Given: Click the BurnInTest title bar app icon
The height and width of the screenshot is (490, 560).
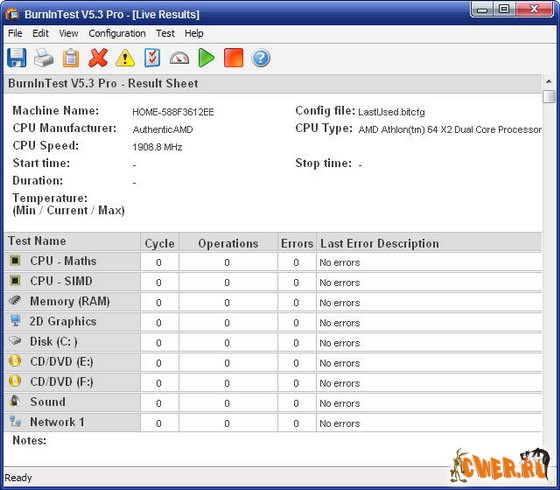Looking at the screenshot, I should [12, 14].
